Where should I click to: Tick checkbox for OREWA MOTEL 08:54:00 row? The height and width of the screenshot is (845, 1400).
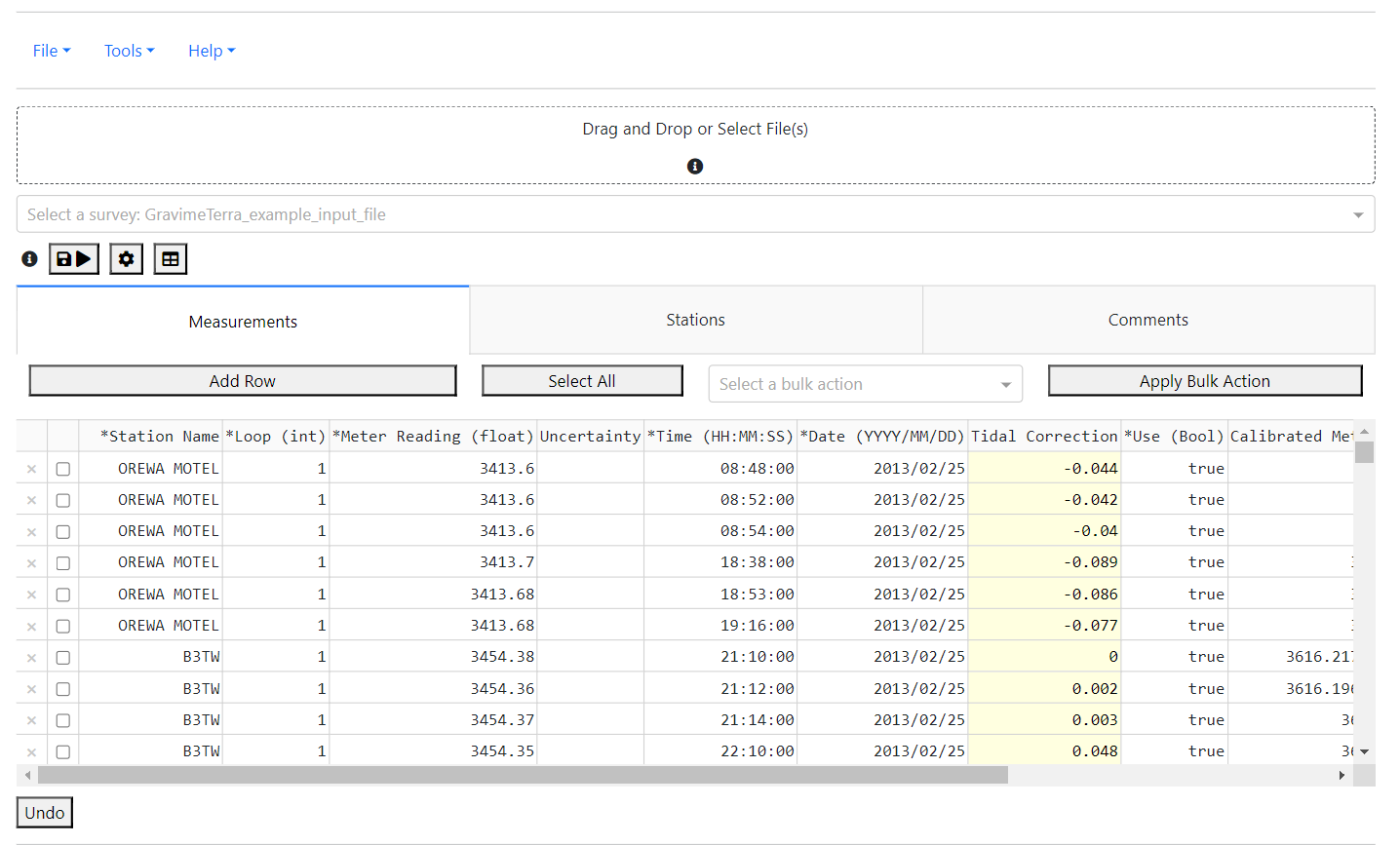point(63,531)
